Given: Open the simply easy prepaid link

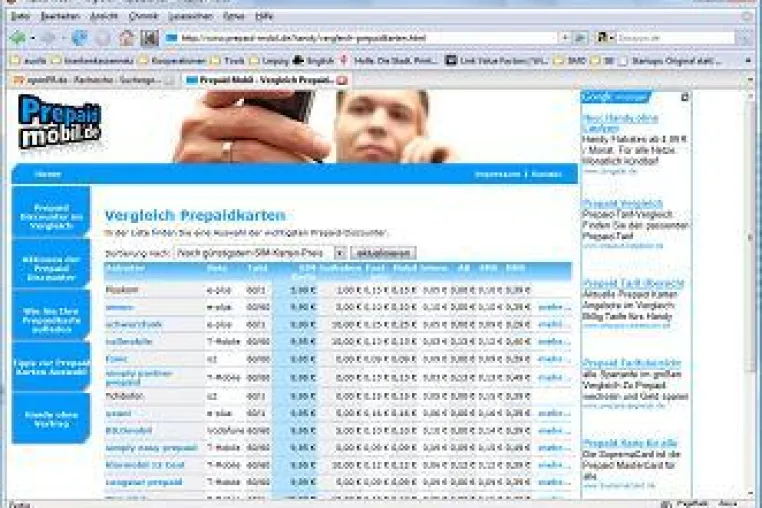Looking at the screenshot, I should pos(152,448).
